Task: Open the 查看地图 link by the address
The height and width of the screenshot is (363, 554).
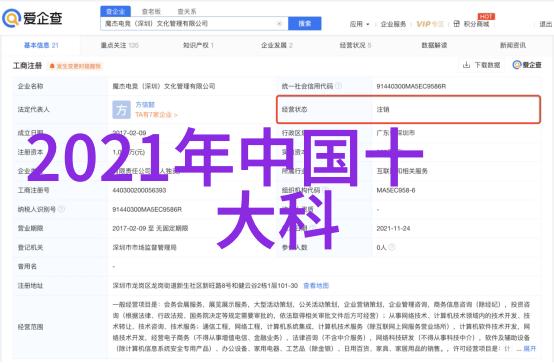Action: tap(316, 286)
